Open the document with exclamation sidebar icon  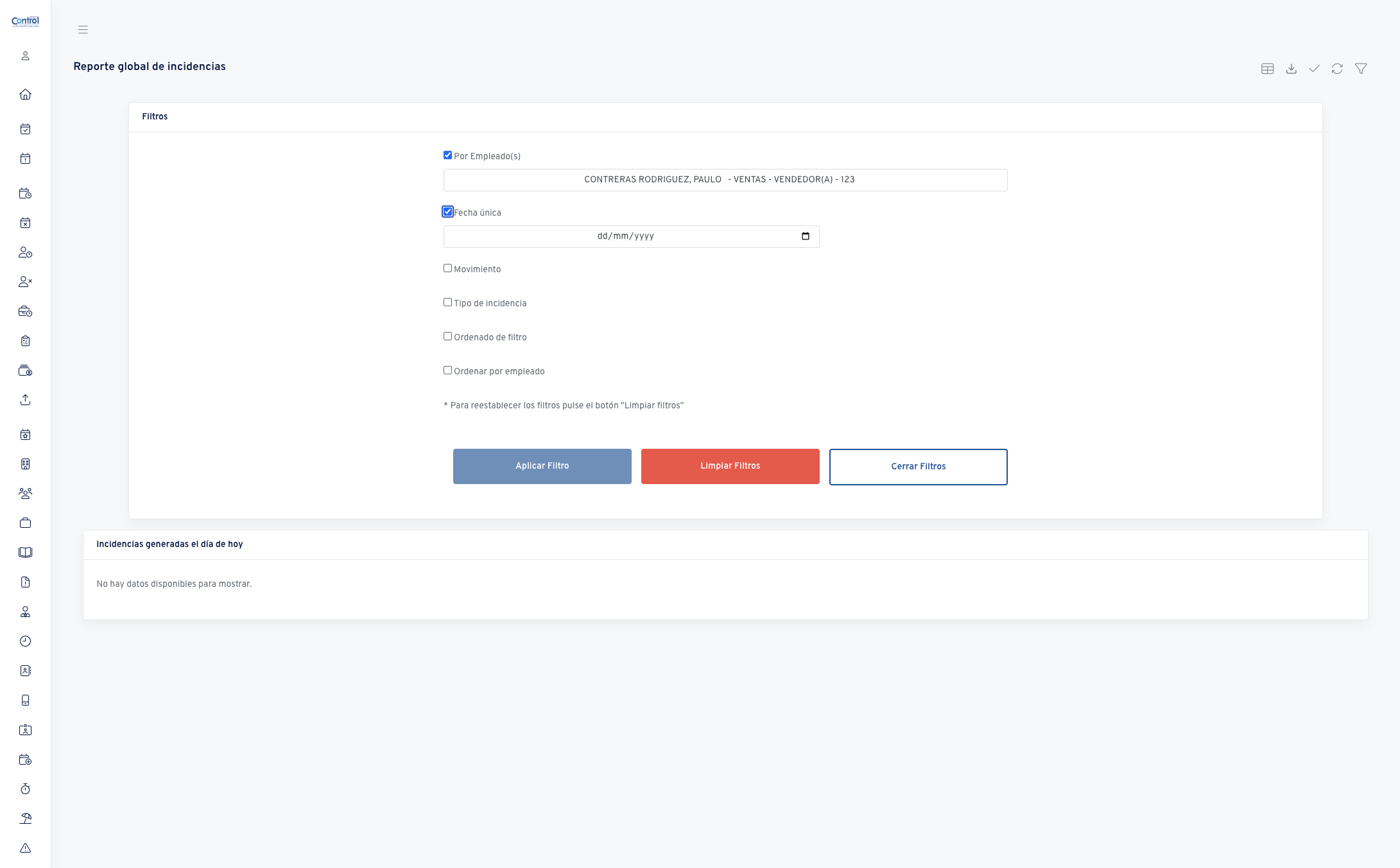(26, 582)
